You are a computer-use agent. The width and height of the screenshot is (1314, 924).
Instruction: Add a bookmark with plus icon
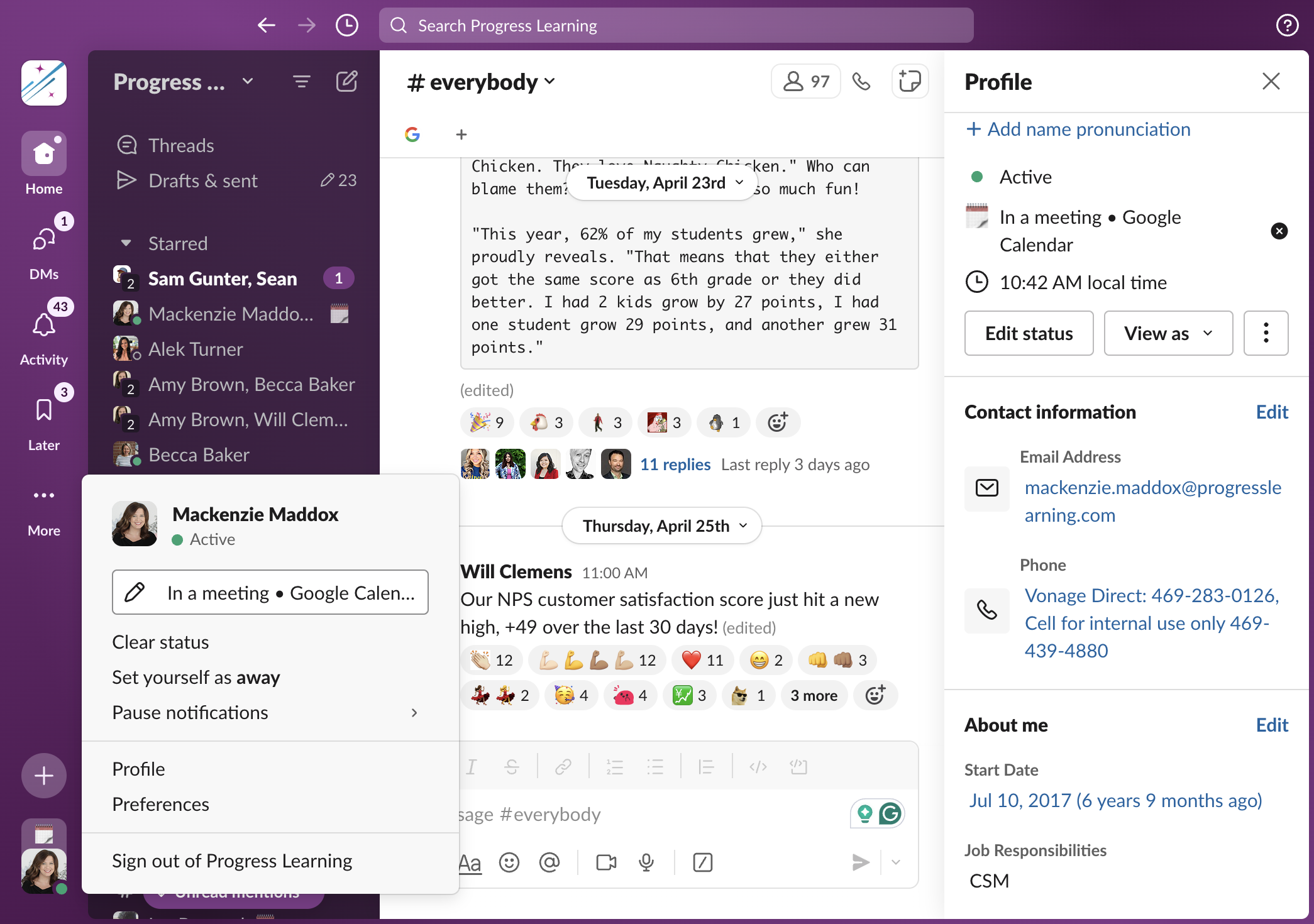click(461, 135)
